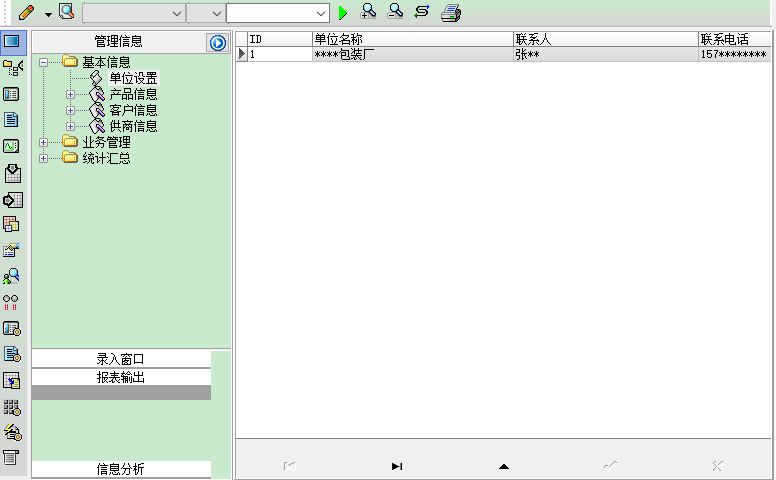Viewport: 776px width, 480px height.
Task: Select the row indicator arrow for record 1
Action: coord(242,54)
